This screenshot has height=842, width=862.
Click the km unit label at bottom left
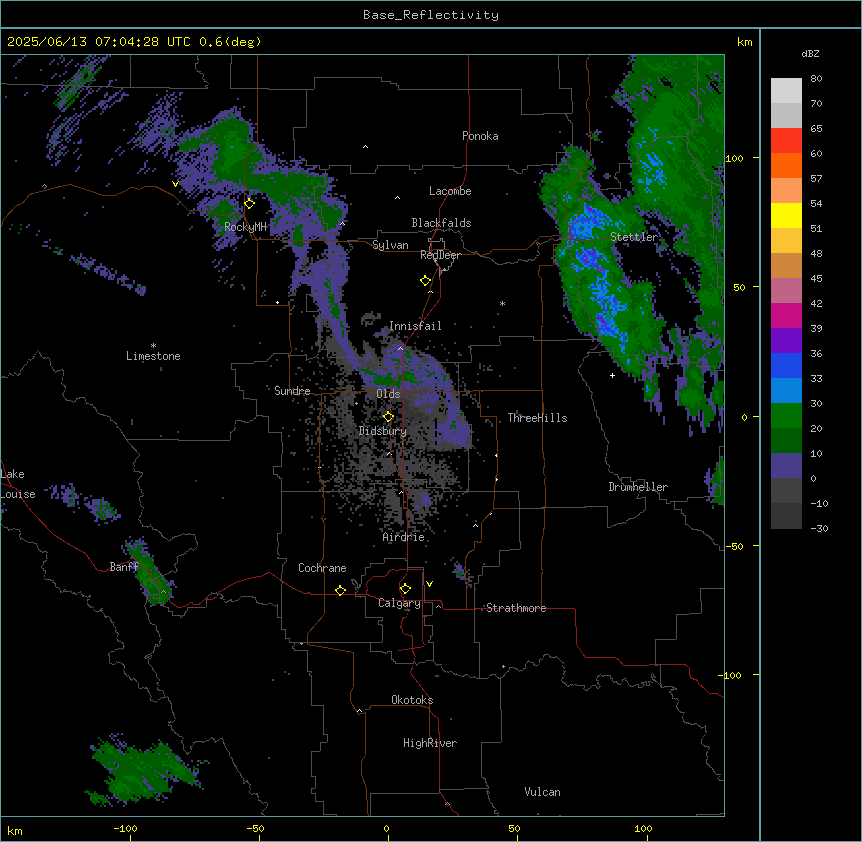pos(15,830)
